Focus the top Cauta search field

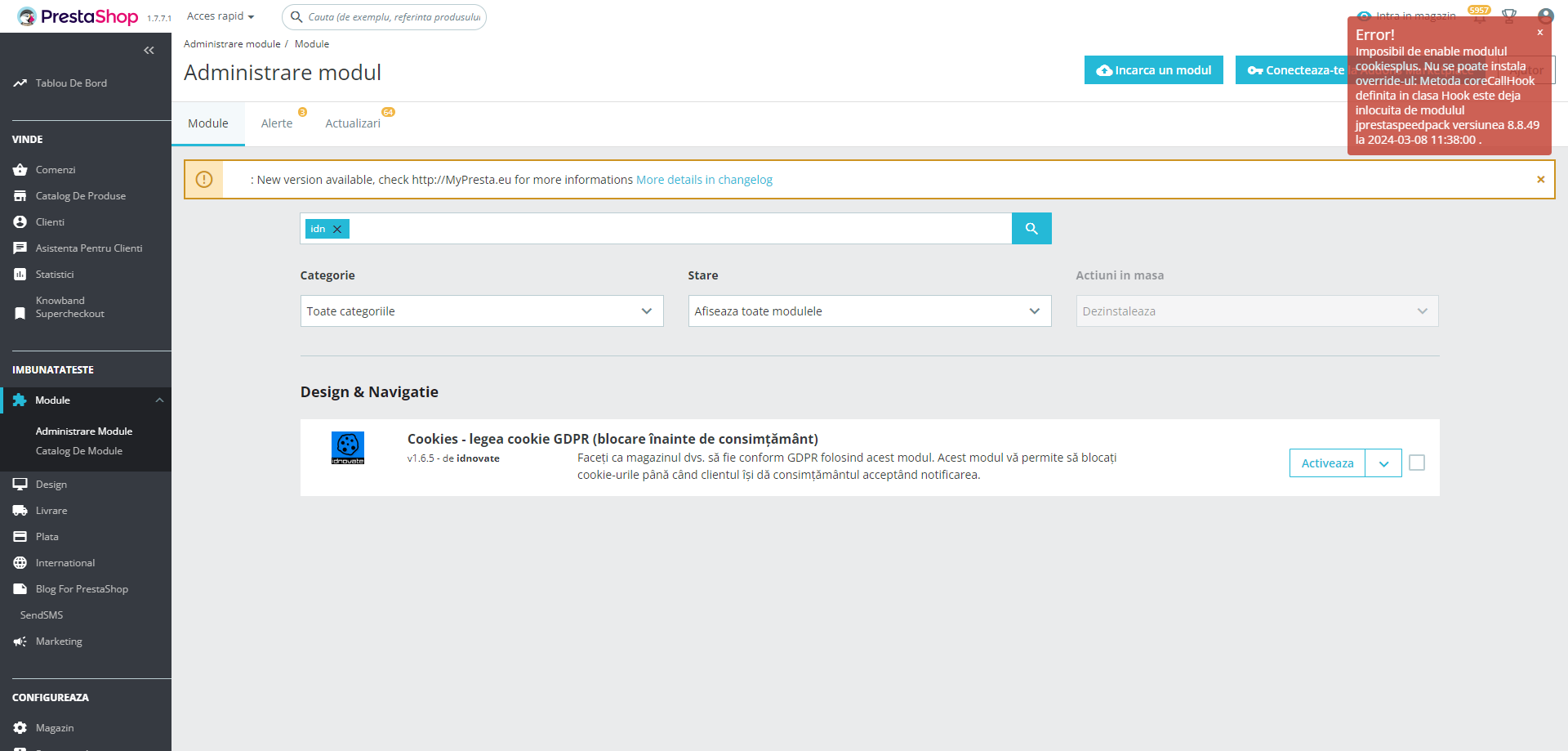coord(385,17)
